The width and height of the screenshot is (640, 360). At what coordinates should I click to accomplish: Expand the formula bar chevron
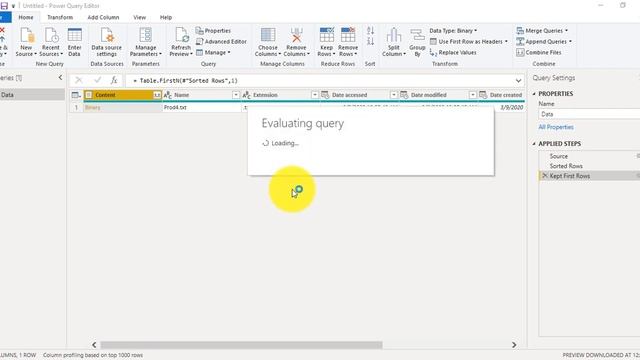click(518, 81)
